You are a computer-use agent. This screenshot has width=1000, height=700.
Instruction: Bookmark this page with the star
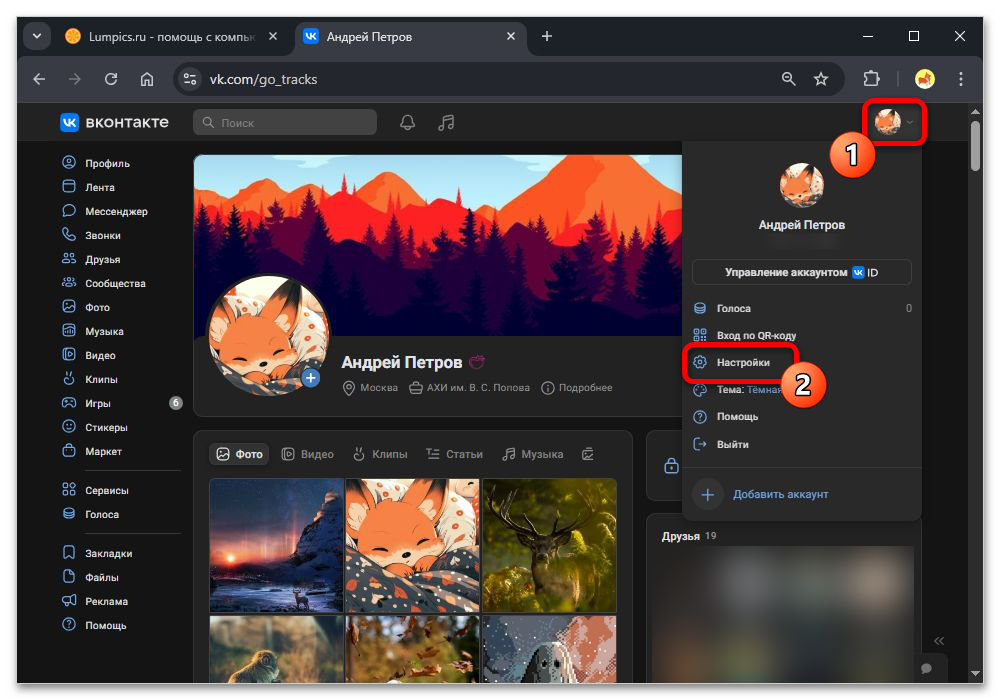pyautogui.click(x=821, y=79)
